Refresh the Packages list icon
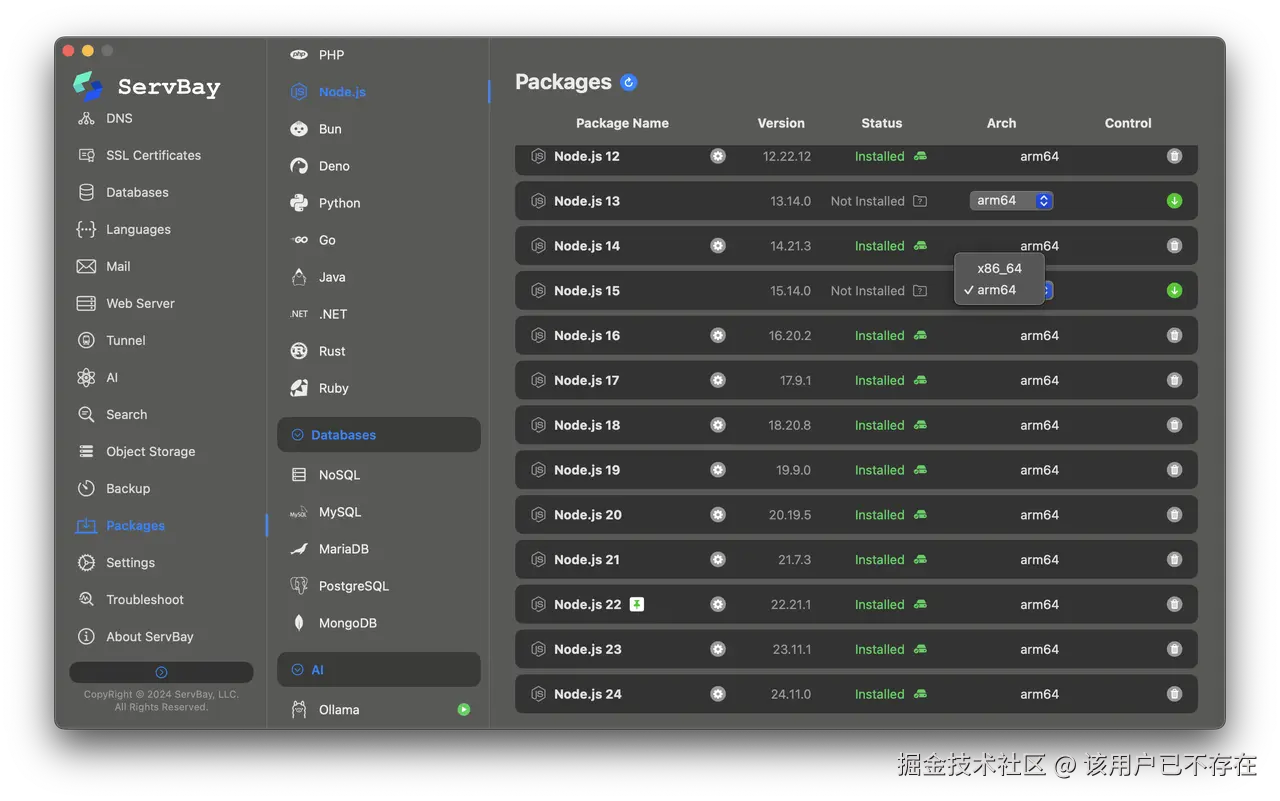Image resolution: width=1280 pixels, height=801 pixels. point(628,83)
